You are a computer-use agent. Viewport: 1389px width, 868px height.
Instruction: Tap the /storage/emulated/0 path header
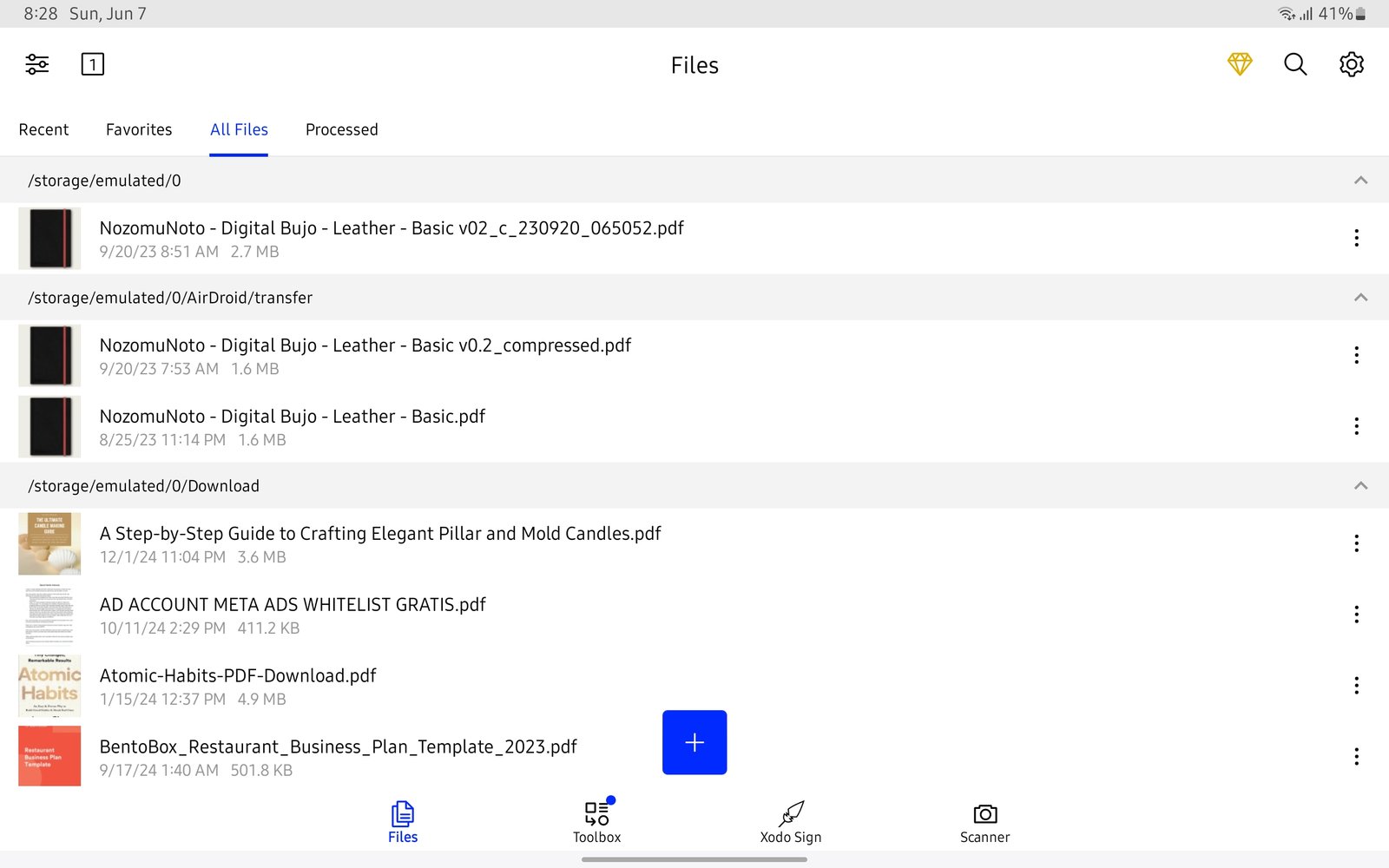pos(104,181)
